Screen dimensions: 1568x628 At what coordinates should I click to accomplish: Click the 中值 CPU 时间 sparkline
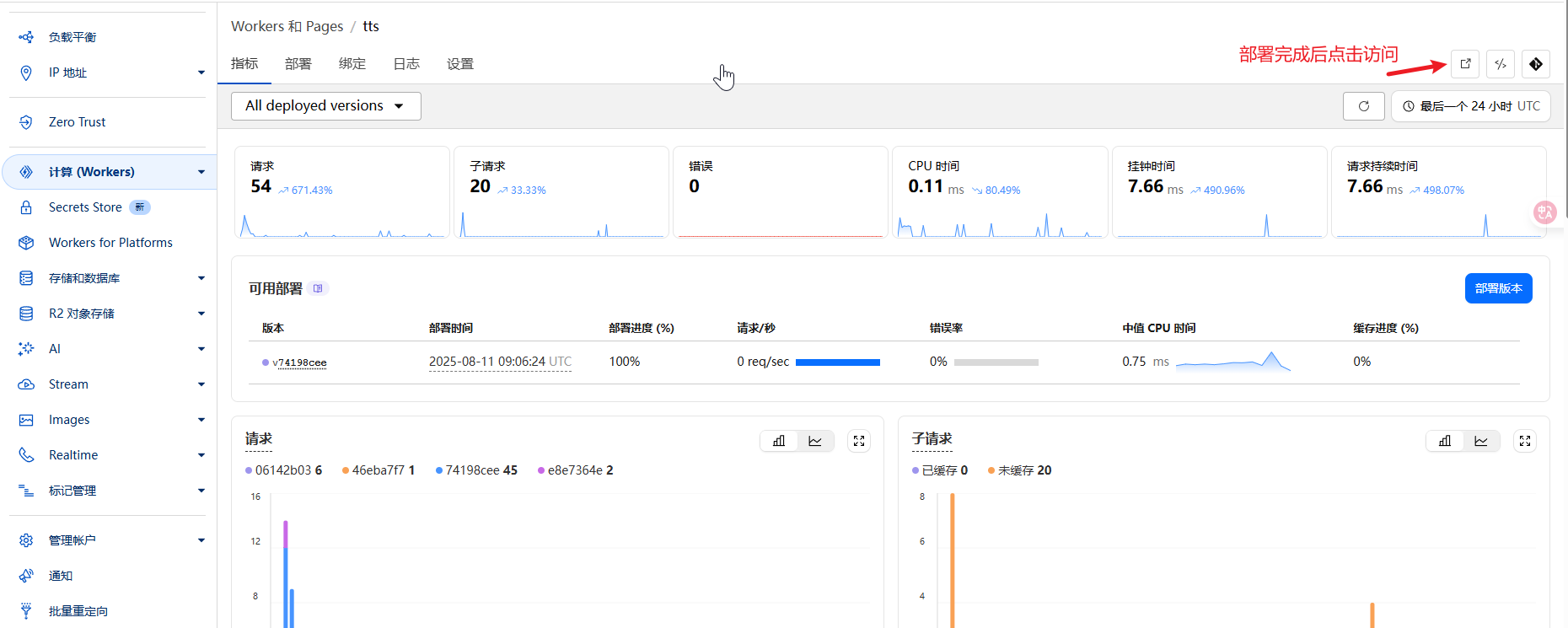click(1233, 362)
